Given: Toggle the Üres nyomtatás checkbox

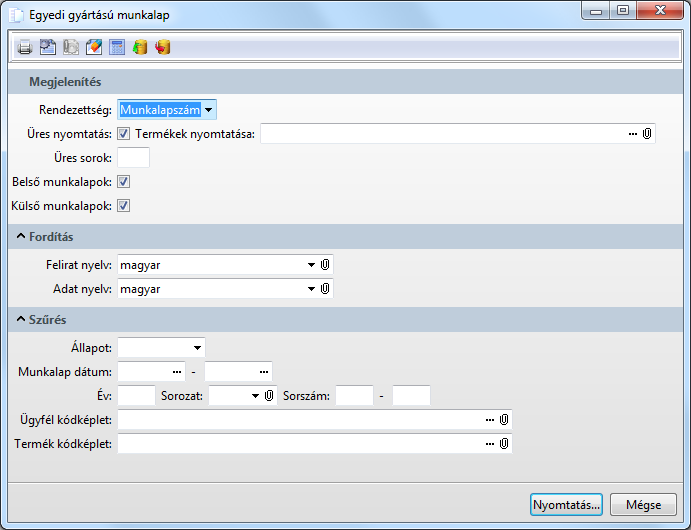Looking at the screenshot, I should click(123, 133).
